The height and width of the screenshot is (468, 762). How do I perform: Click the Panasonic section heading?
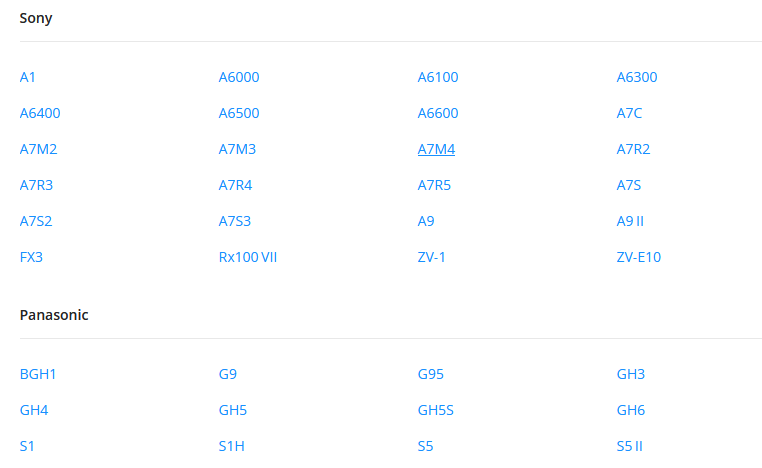pos(54,315)
